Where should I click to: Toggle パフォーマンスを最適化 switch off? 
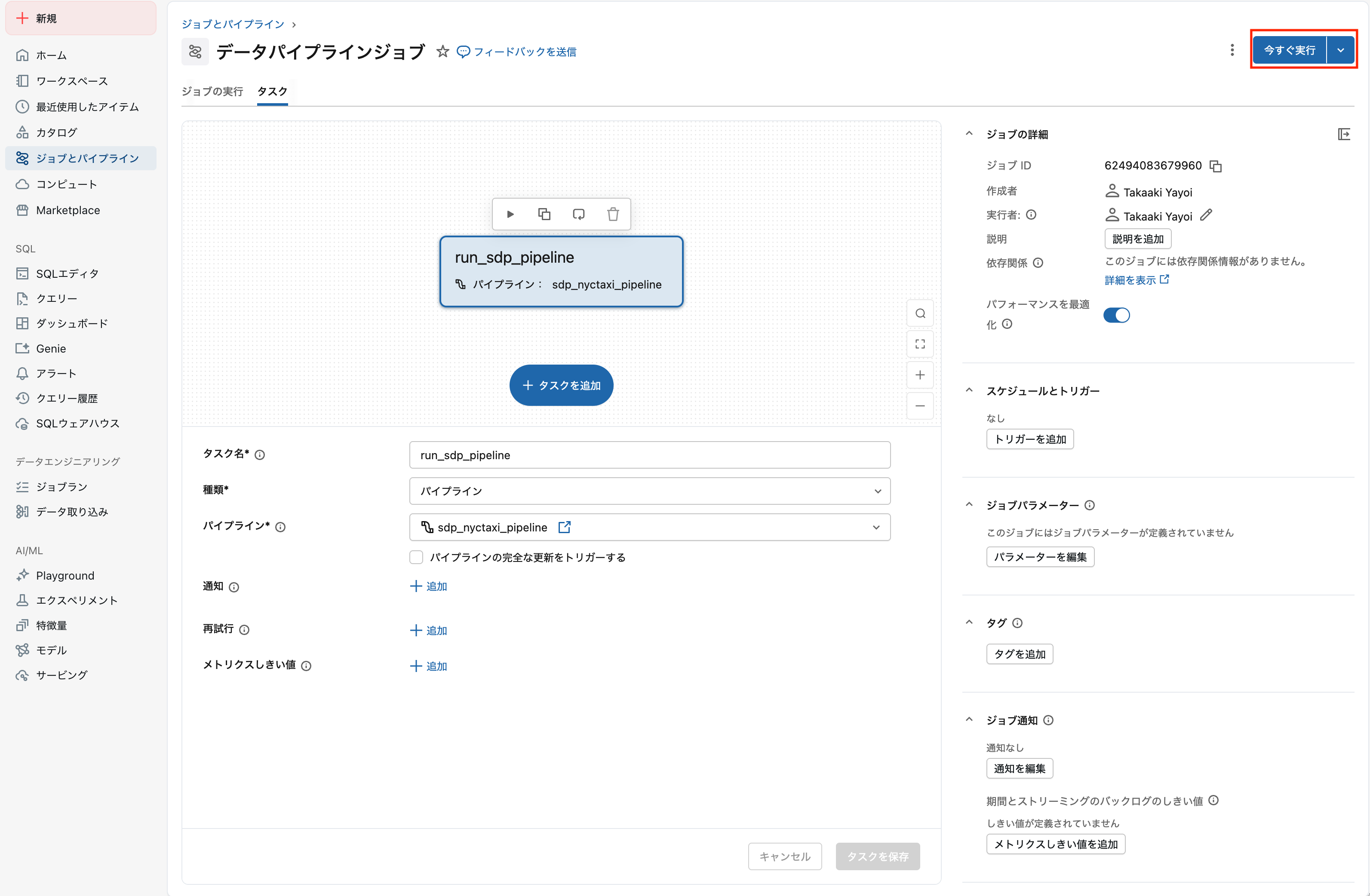[x=1116, y=315]
